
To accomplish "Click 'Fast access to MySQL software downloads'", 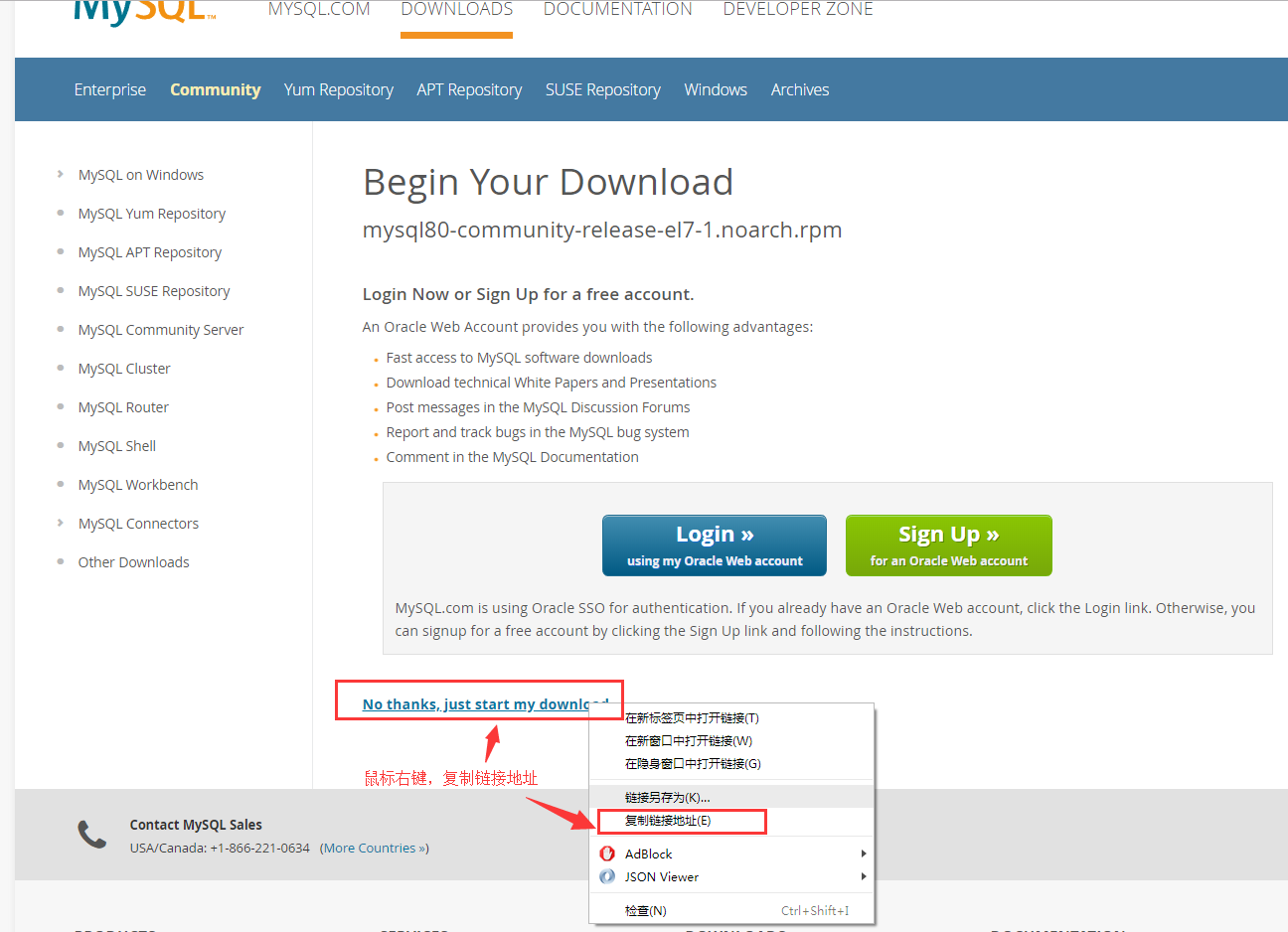I will click(x=520, y=358).
